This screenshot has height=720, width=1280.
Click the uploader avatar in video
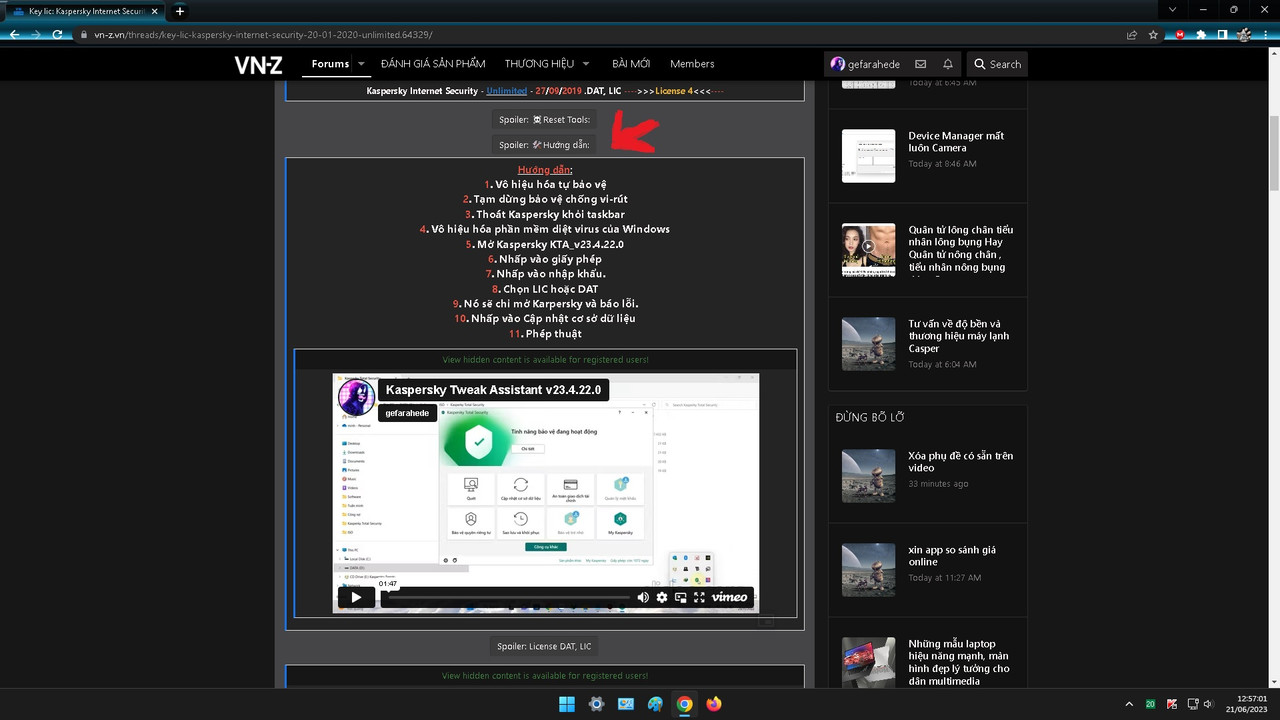coord(357,397)
